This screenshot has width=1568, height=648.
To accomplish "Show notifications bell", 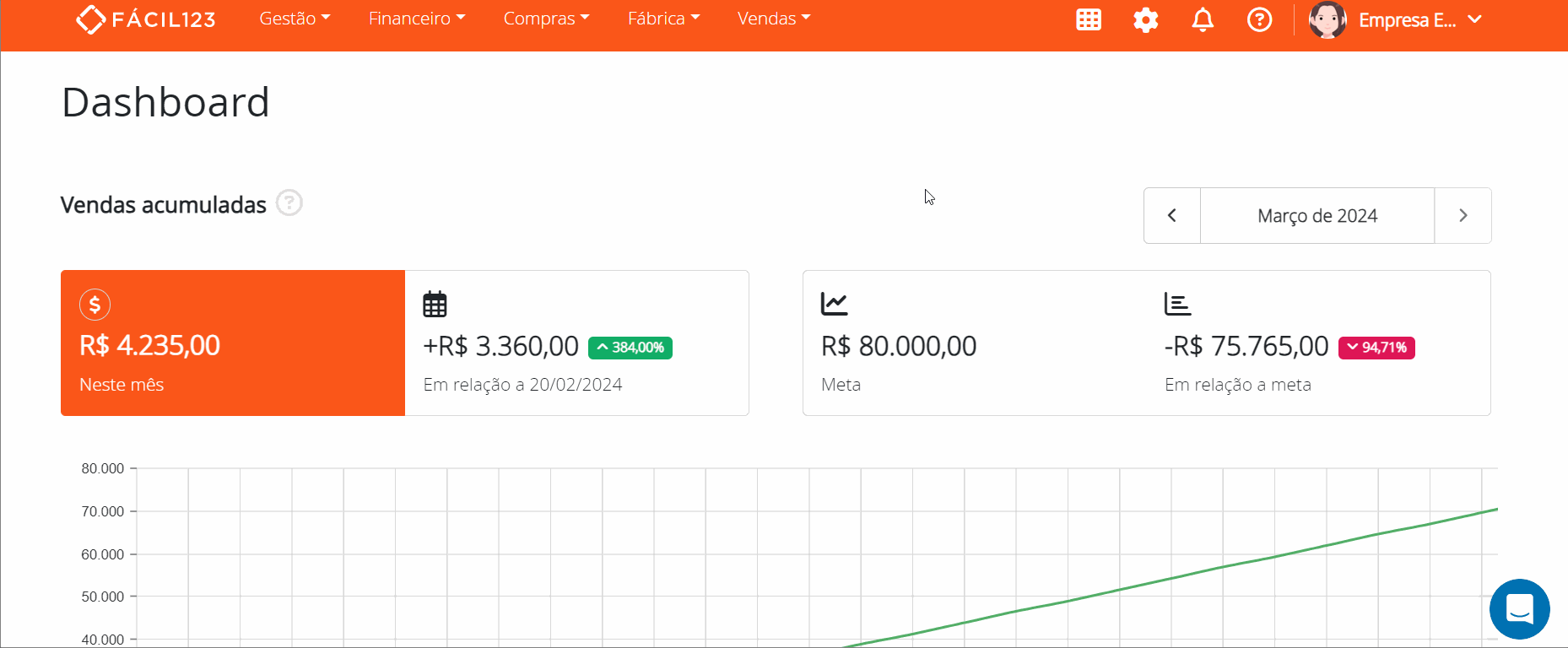I will pyautogui.click(x=1203, y=19).
